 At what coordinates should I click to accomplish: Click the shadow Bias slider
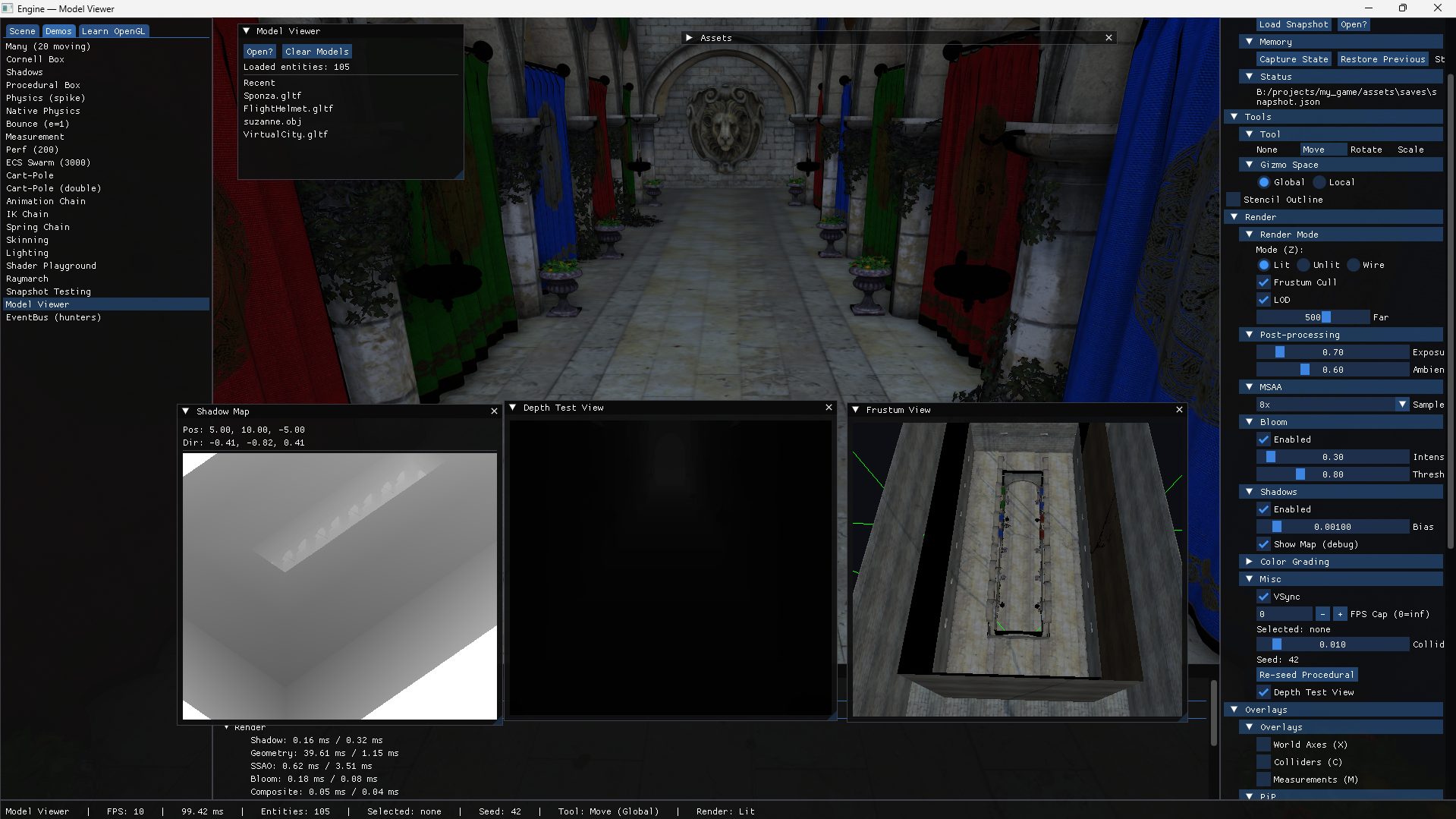(1332, 527)
